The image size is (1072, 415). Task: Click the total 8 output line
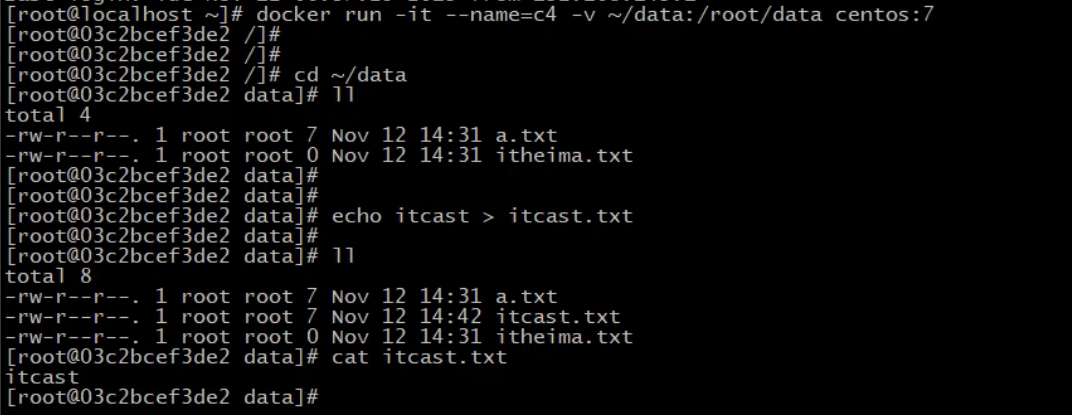[48, 276]
